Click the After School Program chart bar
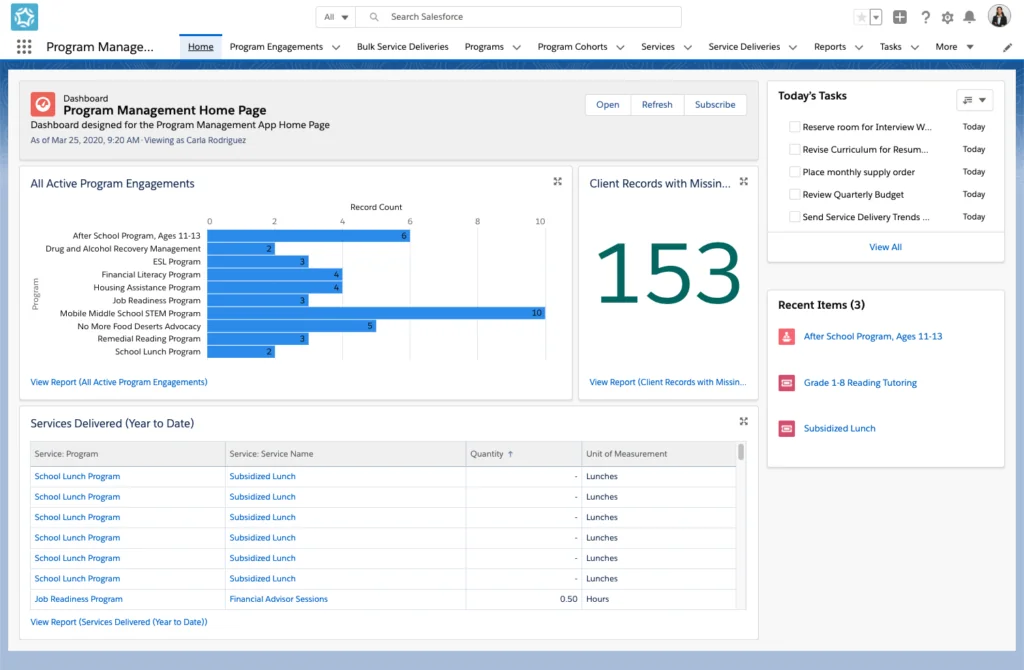Viewport: 1024px width, 670px height. pos(308,236)
